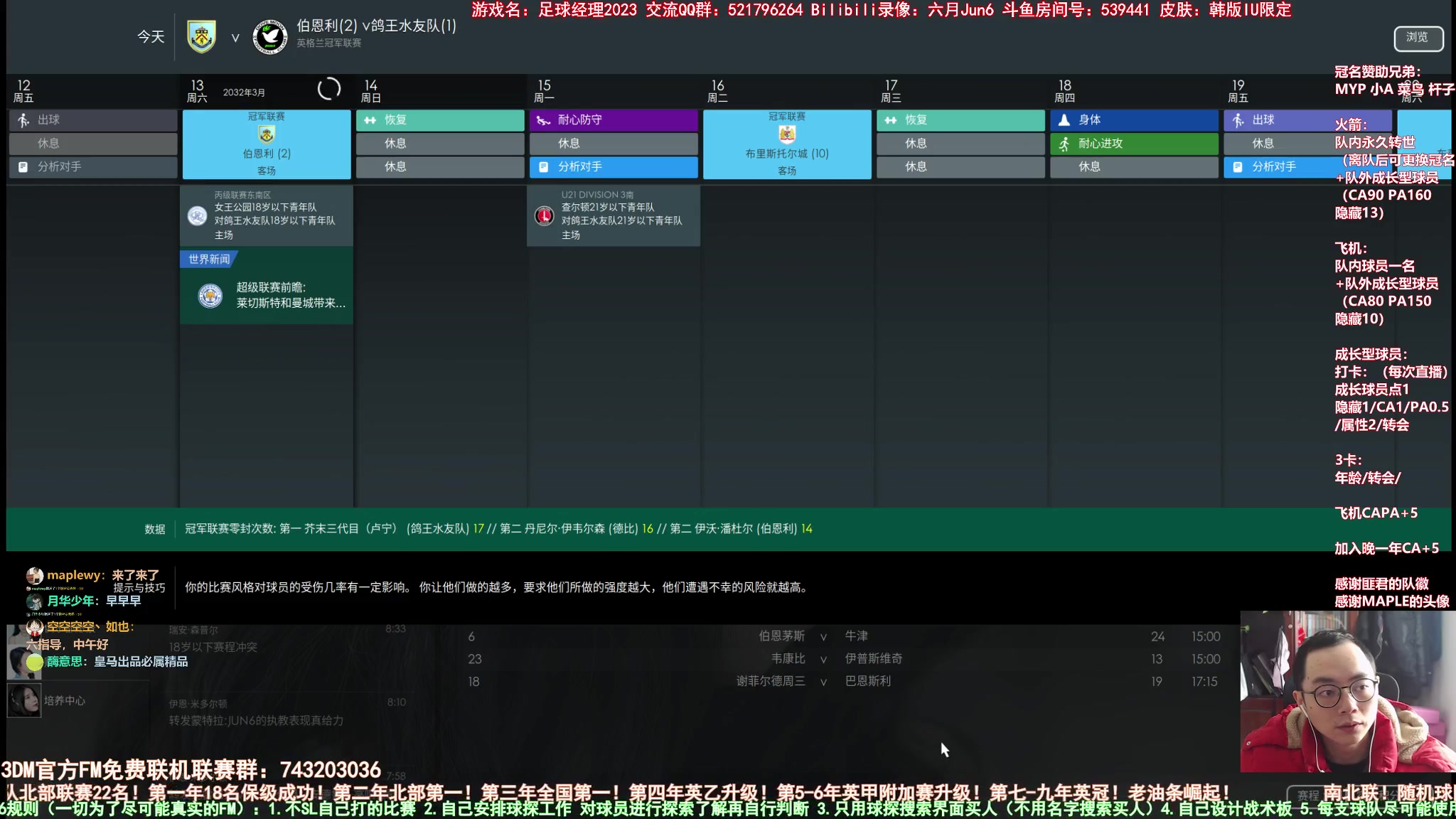Click Wednesday 17 first 休息 rest slot
Screen dimensions: 1456x819
coord(960,144)
